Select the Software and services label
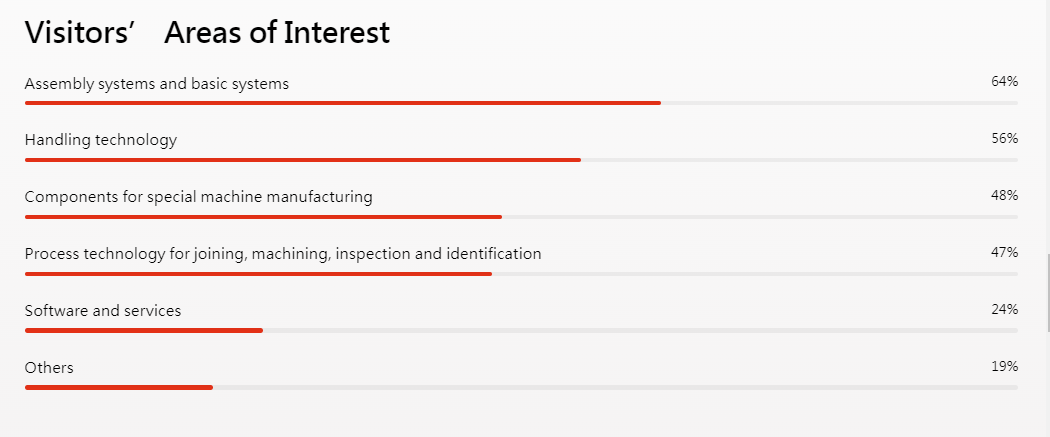Viewport: 1050px width, 437px height. pyautogui.click(x=103, y=311)
